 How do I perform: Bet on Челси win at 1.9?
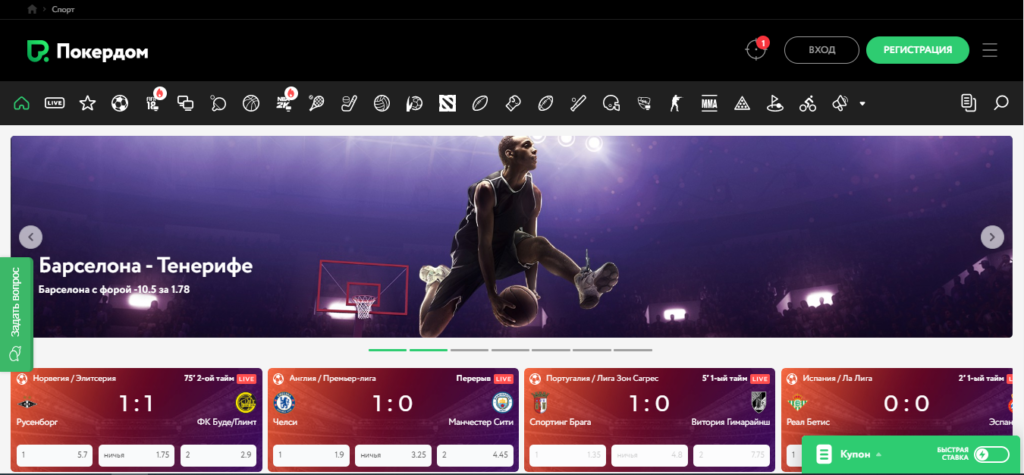pyautogui.click(x=311, y=455)
